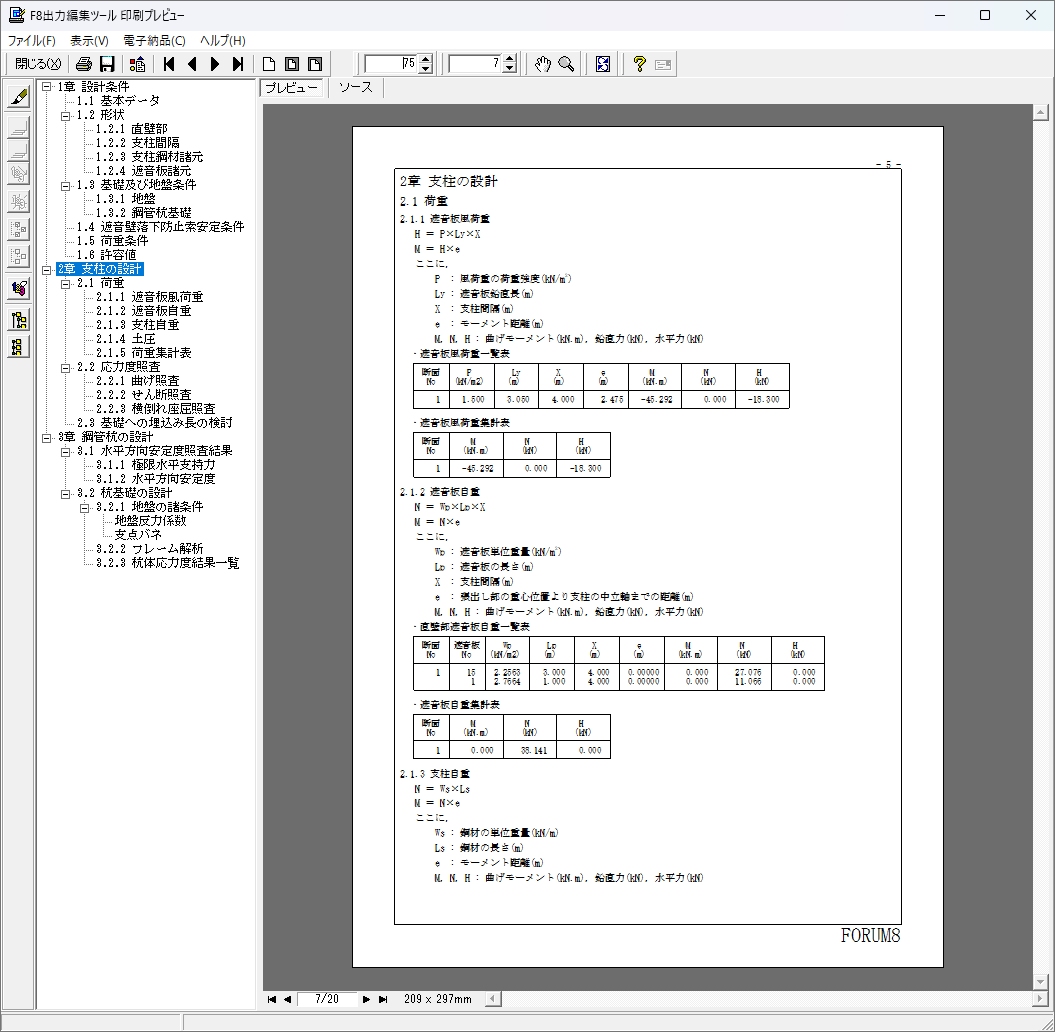Viewport: 1055px width, 1032px height.
Task: Increase the zoom percentage with the up spinner
Action: (x=426, y=59)
